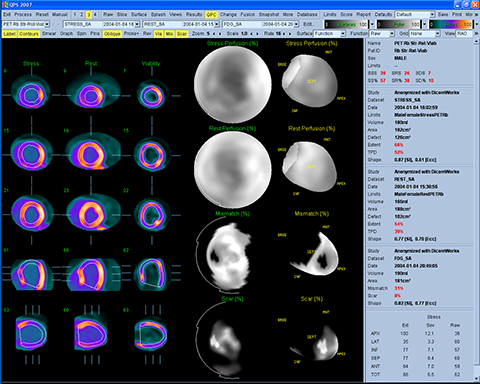Select display layout 4

tap(95, 15)
